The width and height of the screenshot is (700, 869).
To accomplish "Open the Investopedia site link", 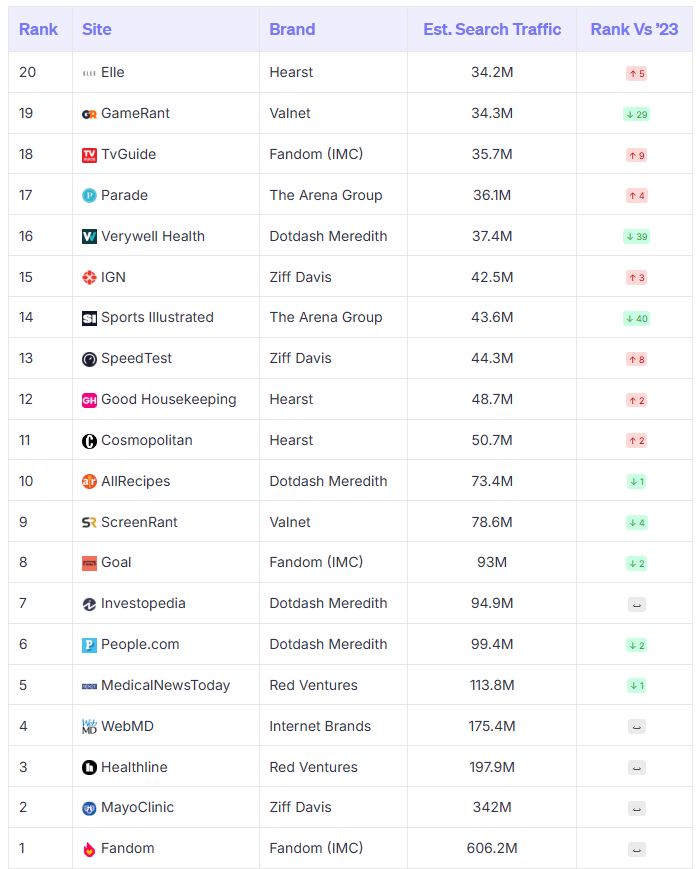I will click(143, 604).
